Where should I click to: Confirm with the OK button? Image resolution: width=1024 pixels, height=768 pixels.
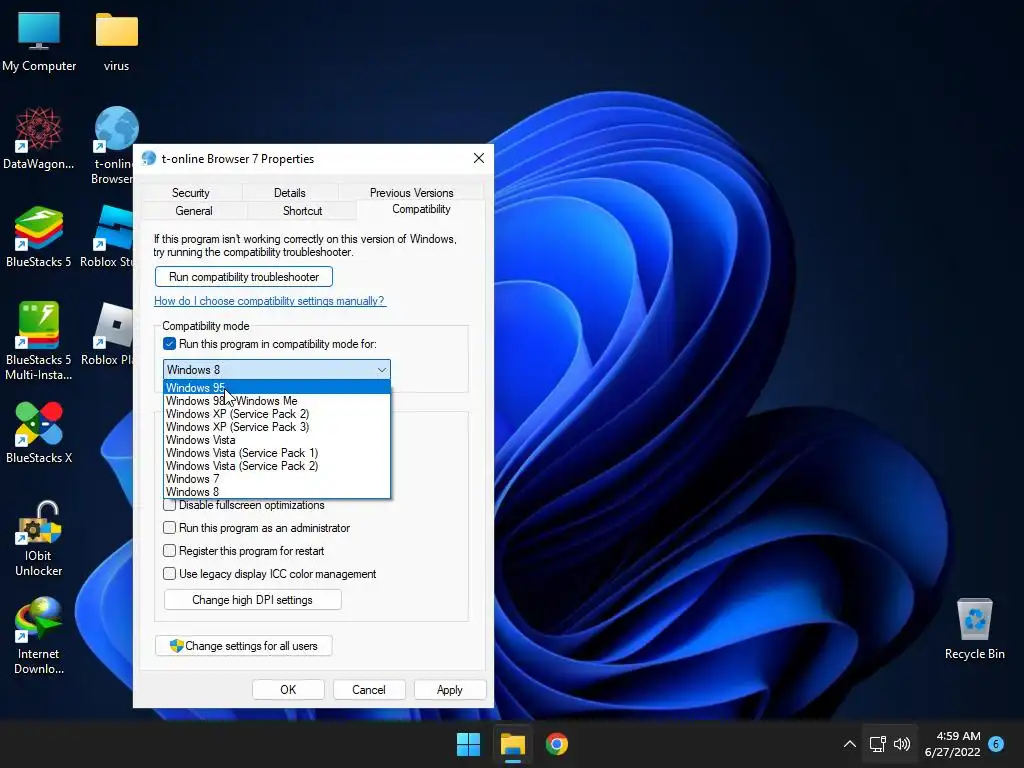click(x=288, y=690)
